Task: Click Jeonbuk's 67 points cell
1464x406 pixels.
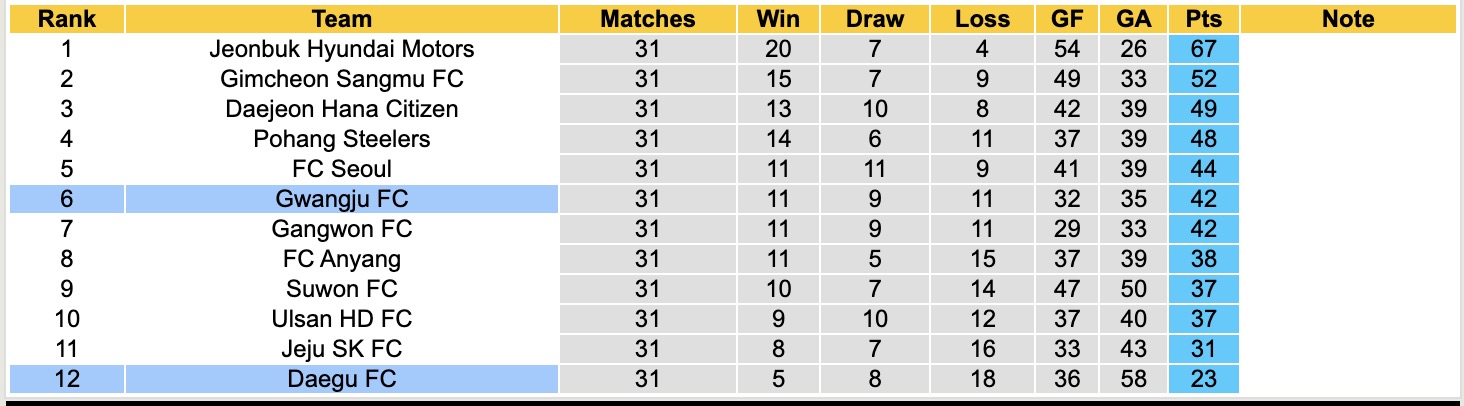Action: click(1203, 49)
